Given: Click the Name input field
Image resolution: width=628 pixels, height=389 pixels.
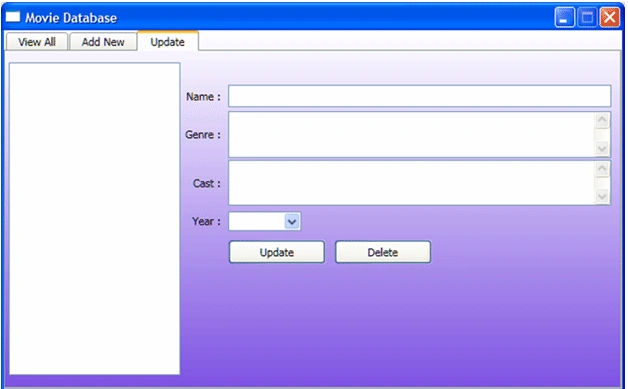Looking at the screenshot, I should (419, 96).
